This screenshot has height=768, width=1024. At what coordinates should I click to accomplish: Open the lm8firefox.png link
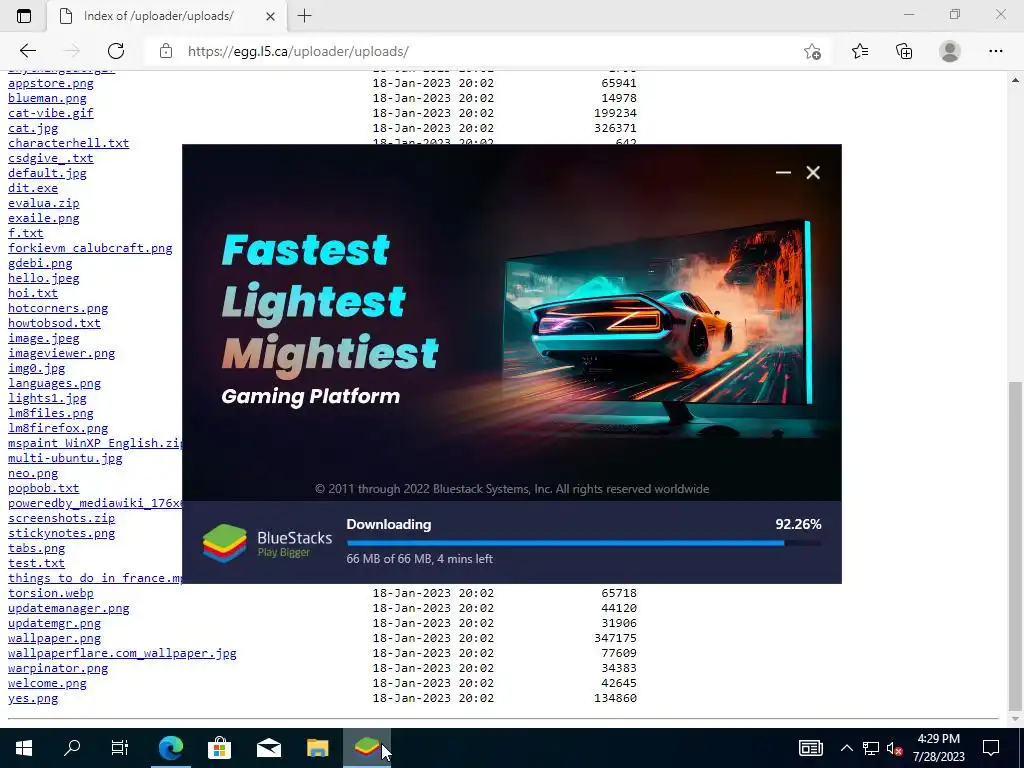click(58, 428)
